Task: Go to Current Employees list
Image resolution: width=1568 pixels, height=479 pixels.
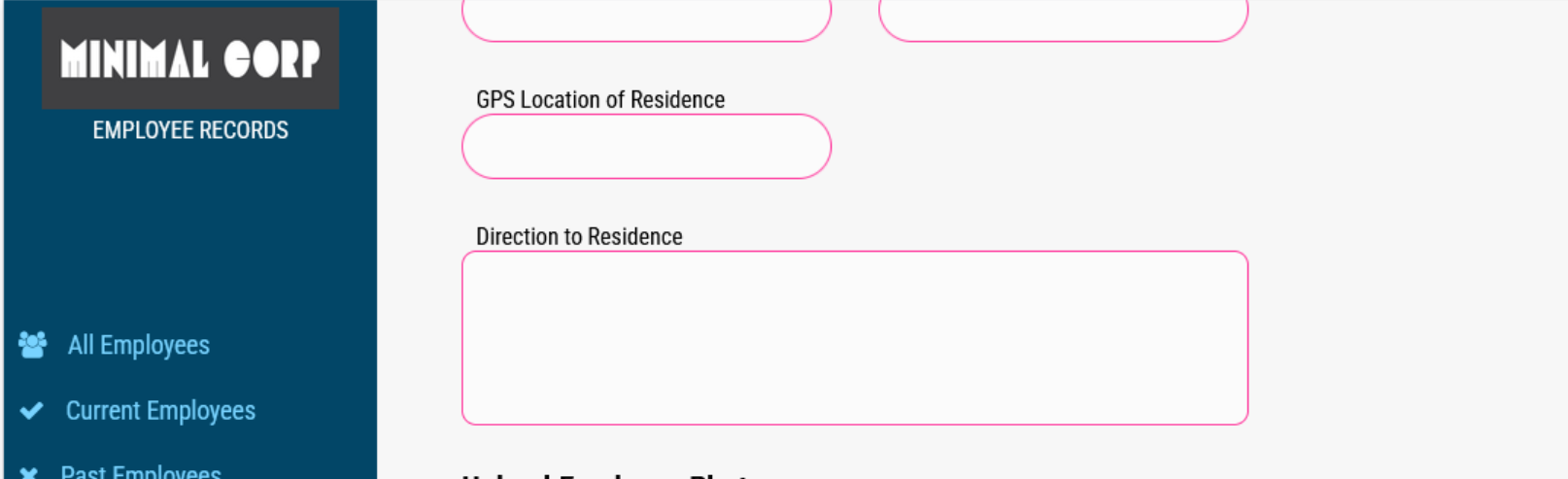Action: coord(160,411)
